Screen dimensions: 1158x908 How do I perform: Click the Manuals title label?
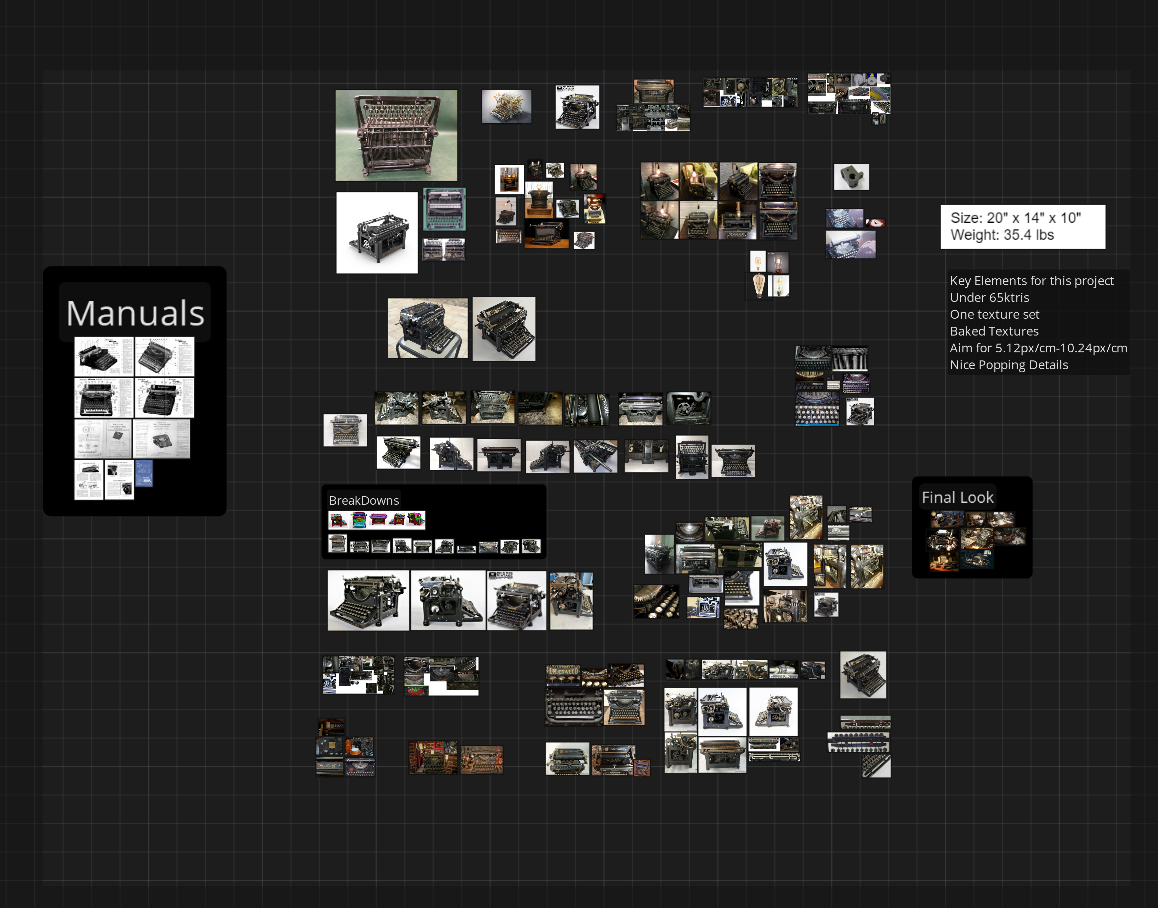(135, 313)
